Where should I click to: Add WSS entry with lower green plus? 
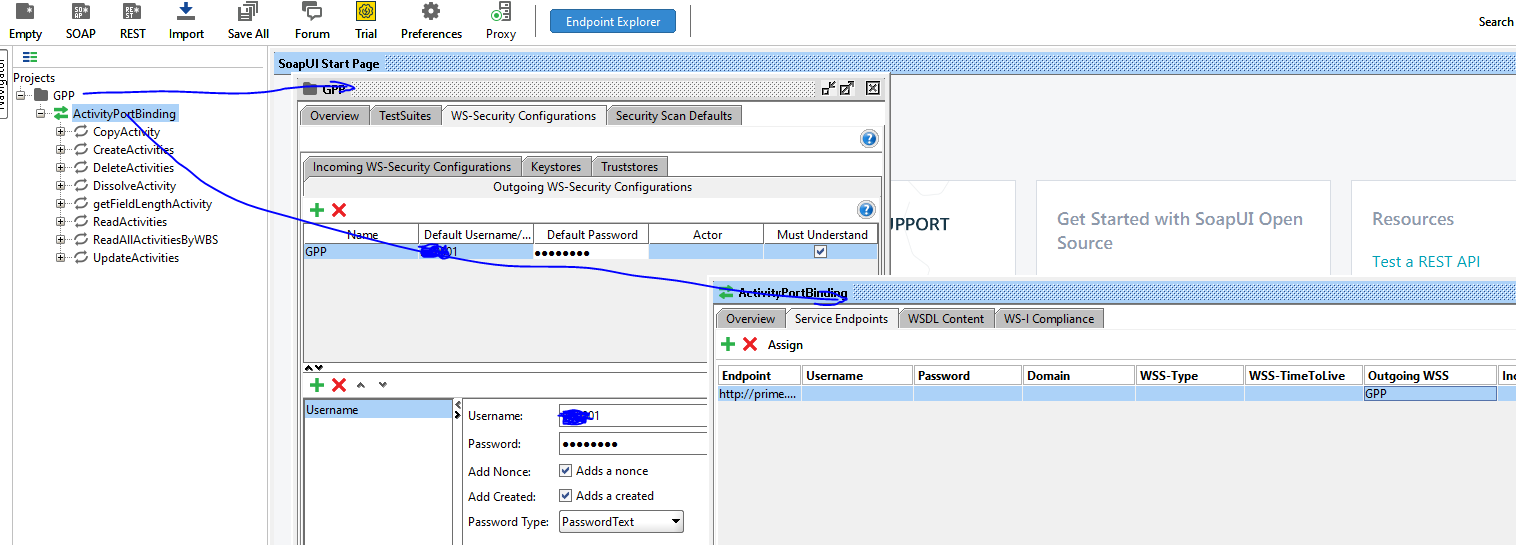click(317, 385)
